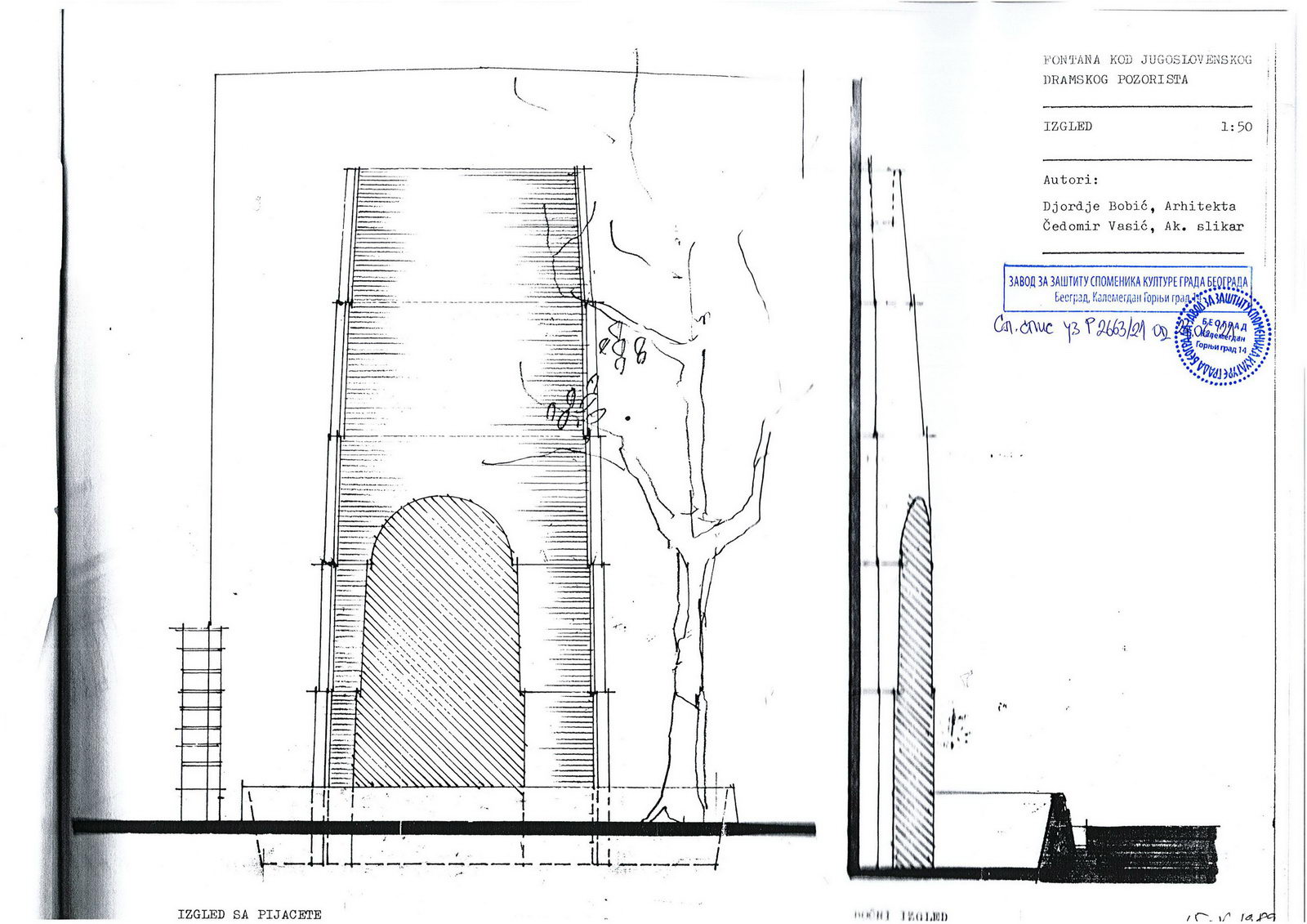
Task: Select the name 'Djordje Bobić, Arhitekta'
Action: pos(1139,207)
